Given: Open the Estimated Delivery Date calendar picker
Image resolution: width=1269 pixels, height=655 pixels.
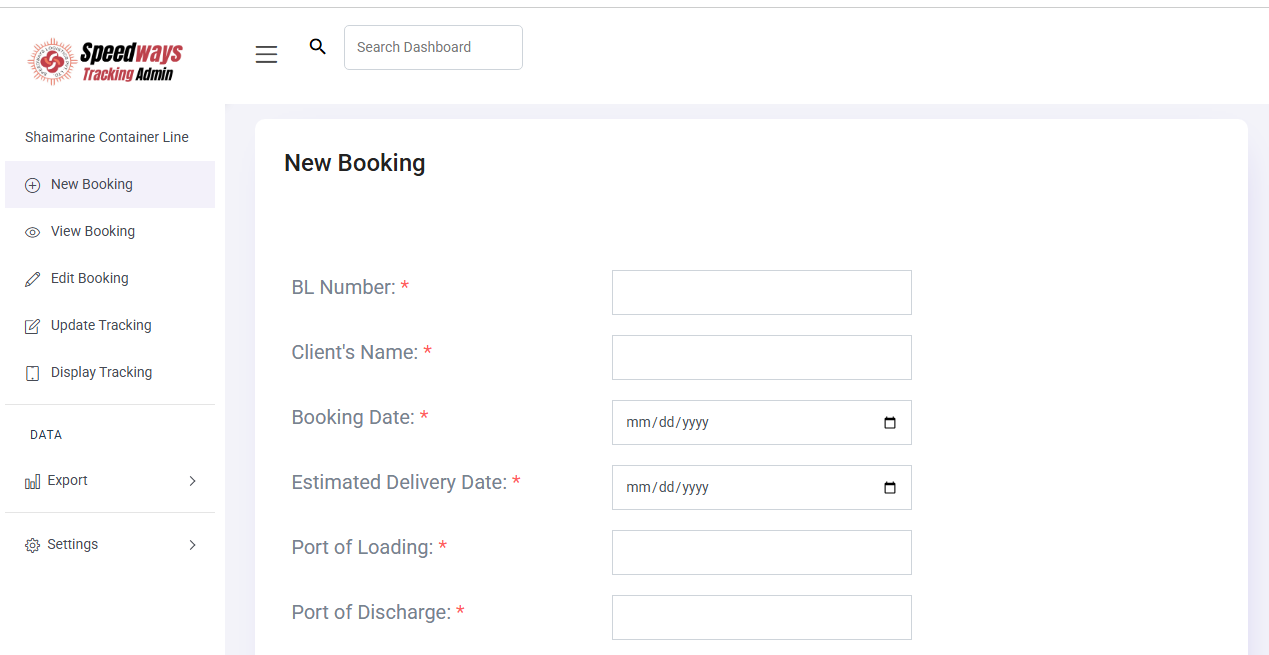Looking at the screenshot, I should click(x=890, y=488).
